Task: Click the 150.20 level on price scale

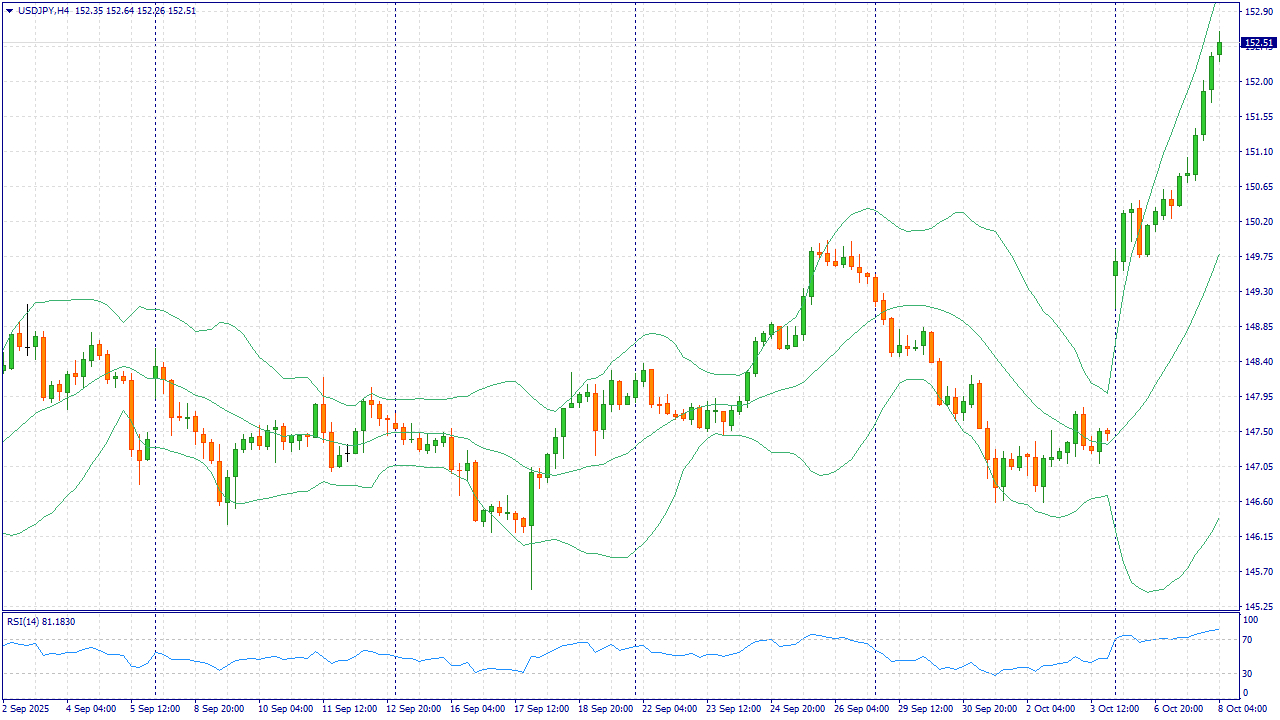Action: 1257,222
